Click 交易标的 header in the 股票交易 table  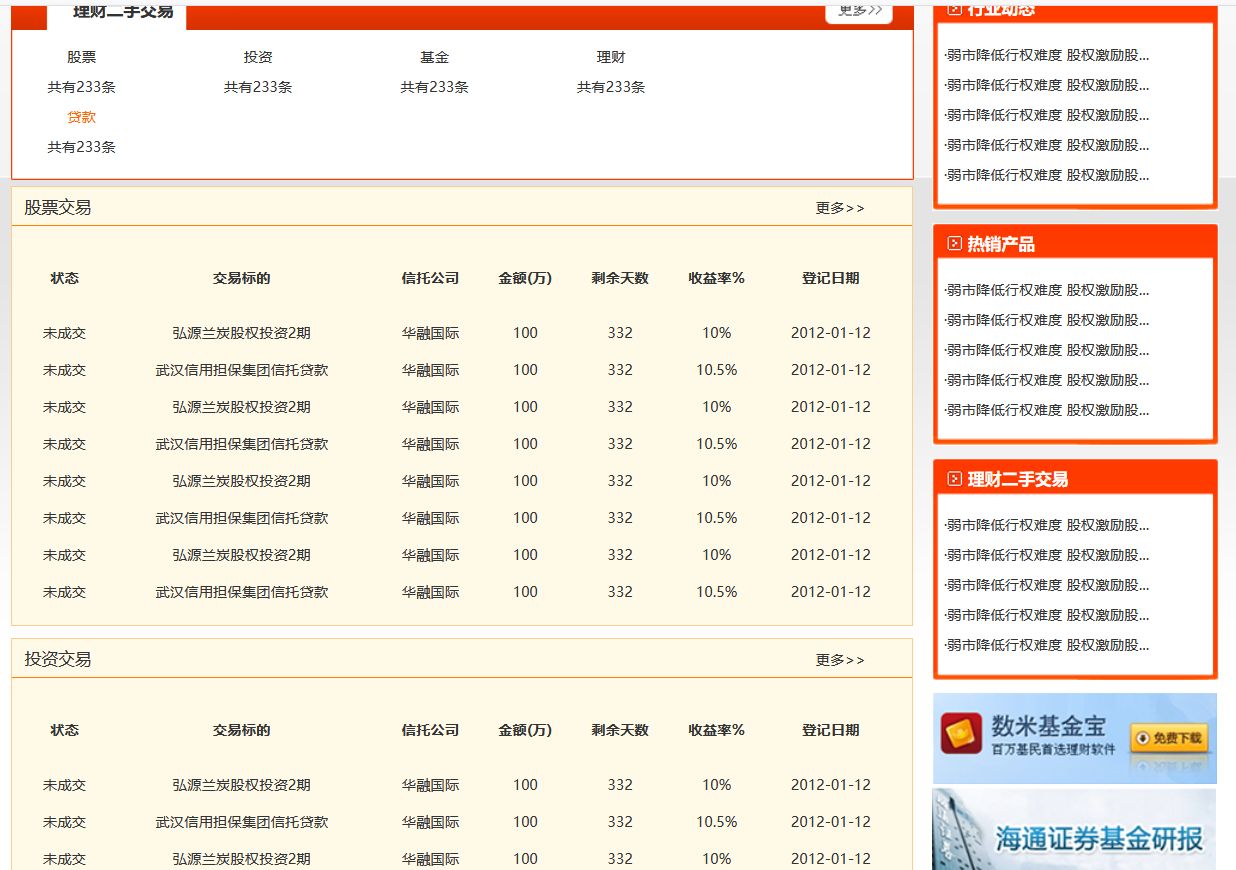click(242, 278)
